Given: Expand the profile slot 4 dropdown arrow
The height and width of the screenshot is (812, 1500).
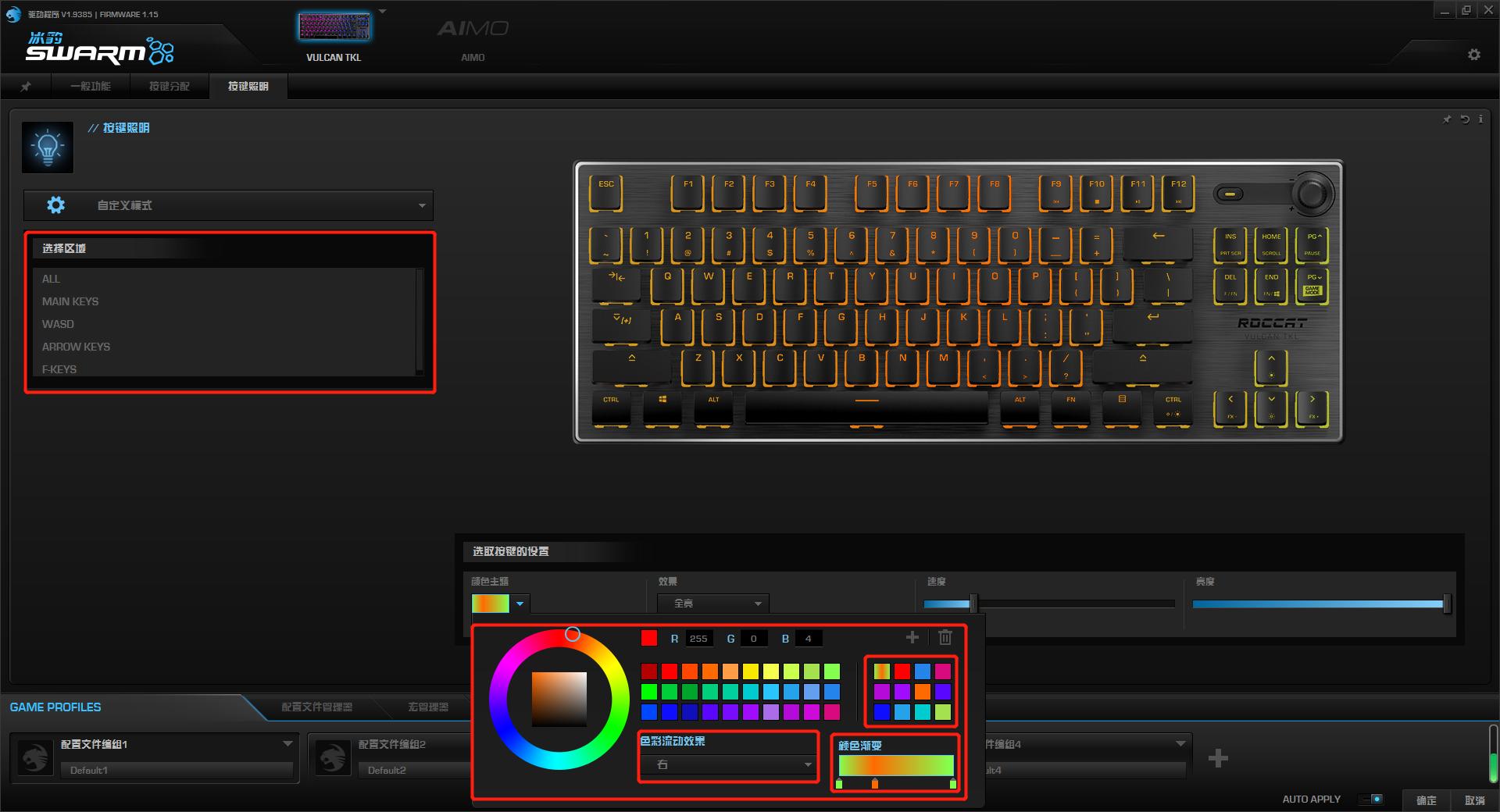Looking at the screenshot, I should click(1180, 743).
